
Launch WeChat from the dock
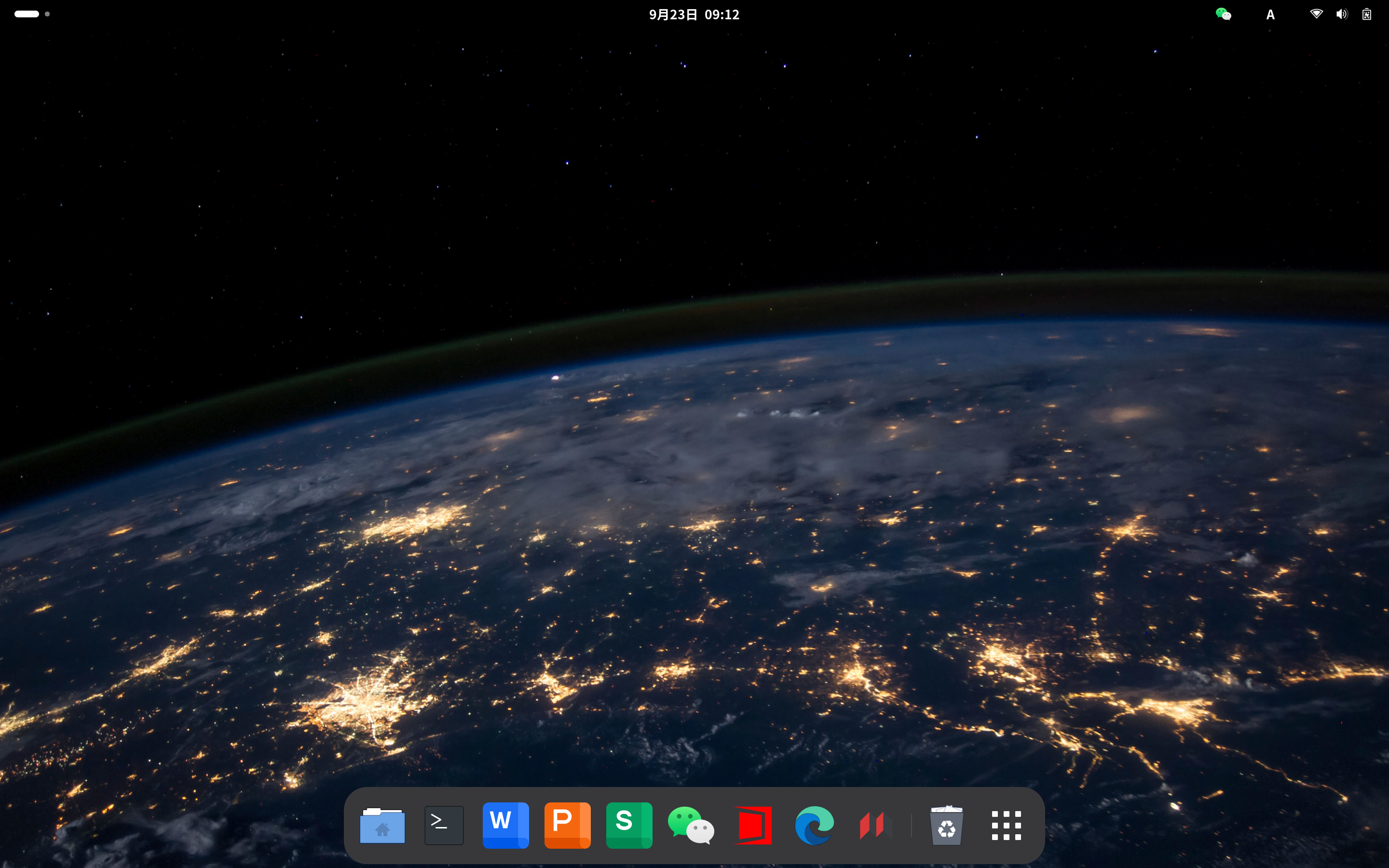[x=691, y=826]
